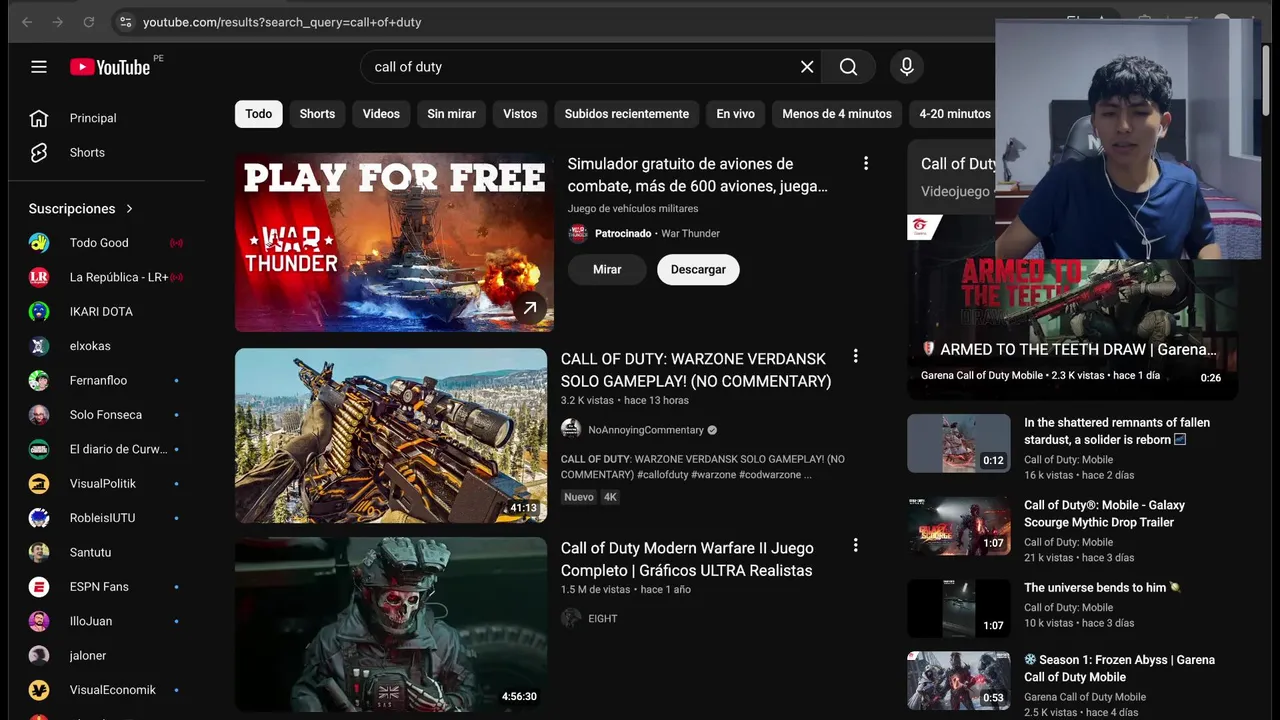Viewport: 1280px width, 720px height.
Task: Select the Sin mirar filter chip
Action: point(451,114)
